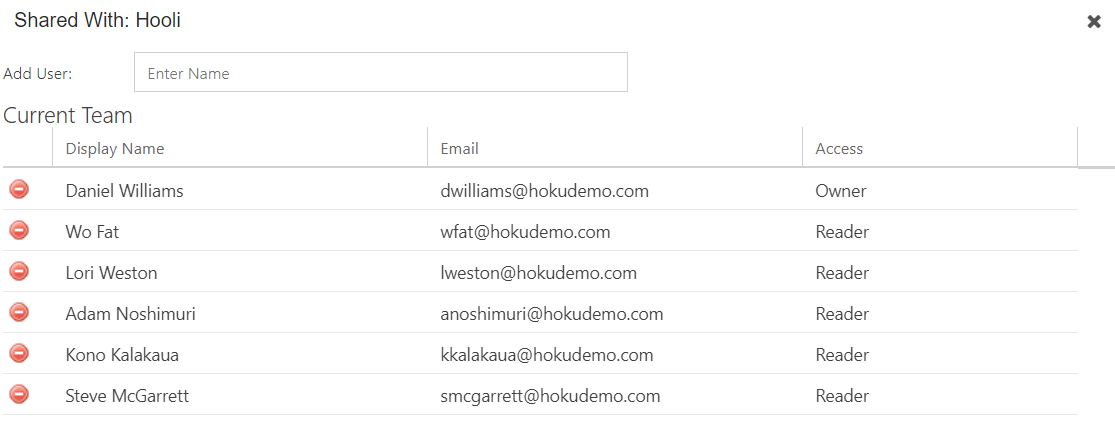Sort by the Display Name column header

tap(114, 149)
